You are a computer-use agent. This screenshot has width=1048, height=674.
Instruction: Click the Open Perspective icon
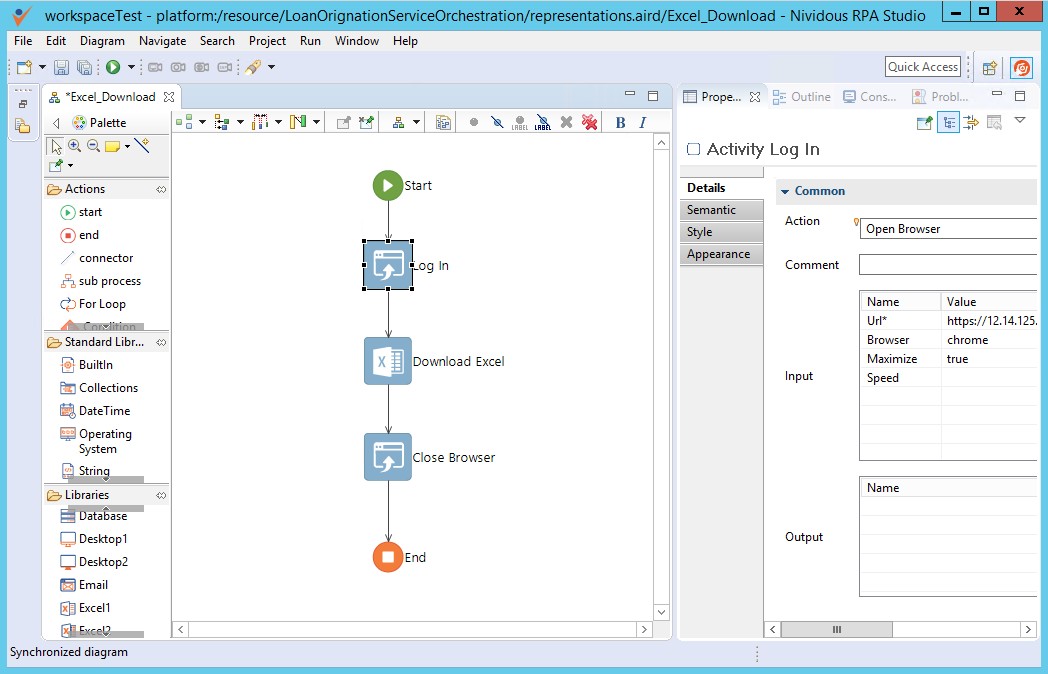tap(990, 67)
